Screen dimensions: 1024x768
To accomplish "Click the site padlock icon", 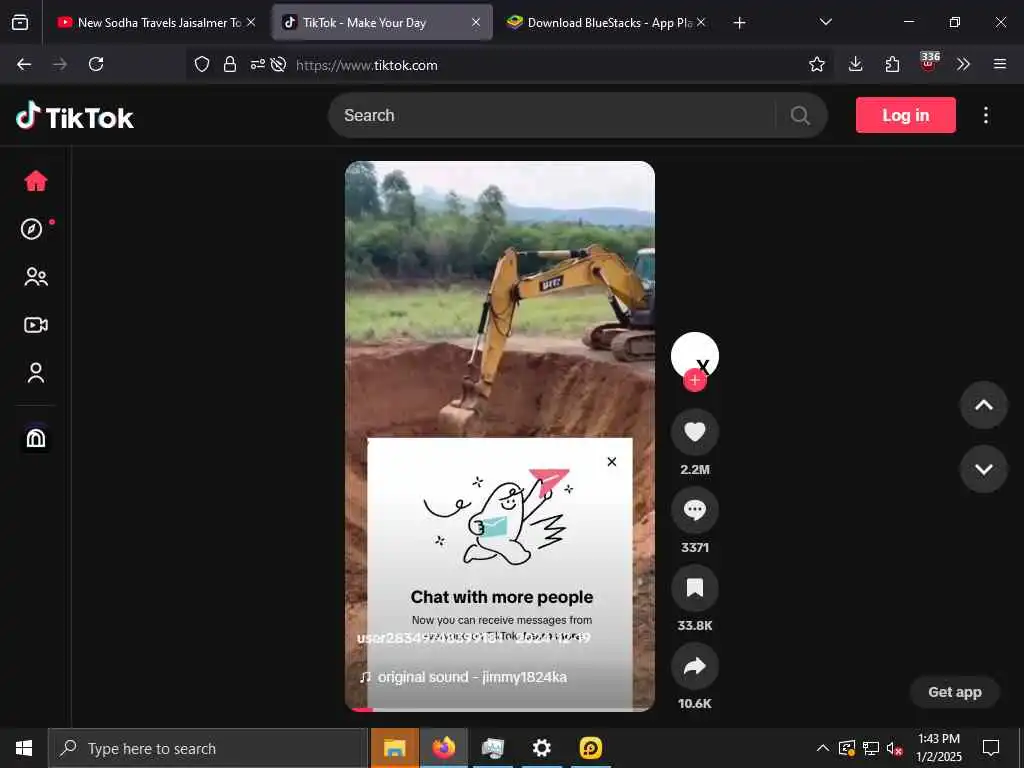I will [x=229, y=64].
